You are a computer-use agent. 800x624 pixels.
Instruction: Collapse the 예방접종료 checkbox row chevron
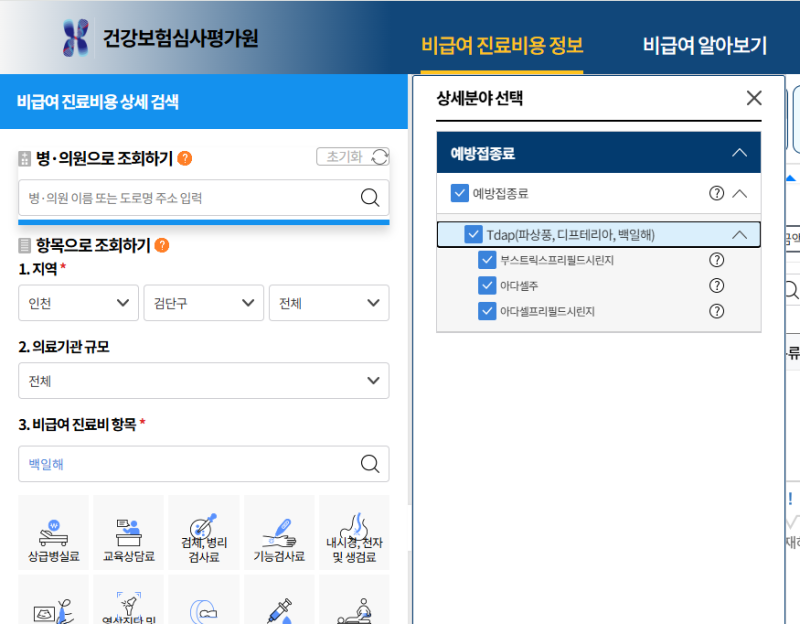[739, 193]
